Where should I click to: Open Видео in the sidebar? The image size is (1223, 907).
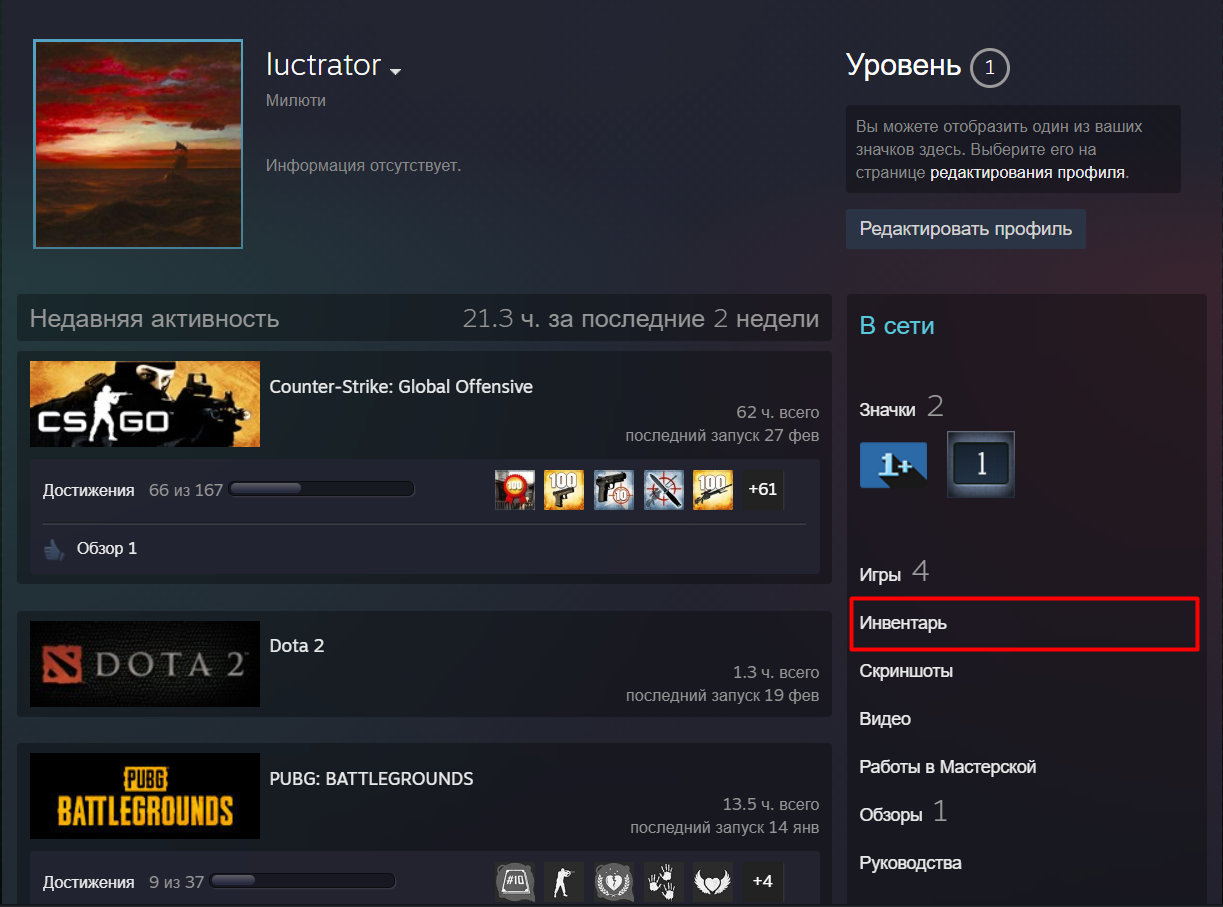(x=885, y=719)
